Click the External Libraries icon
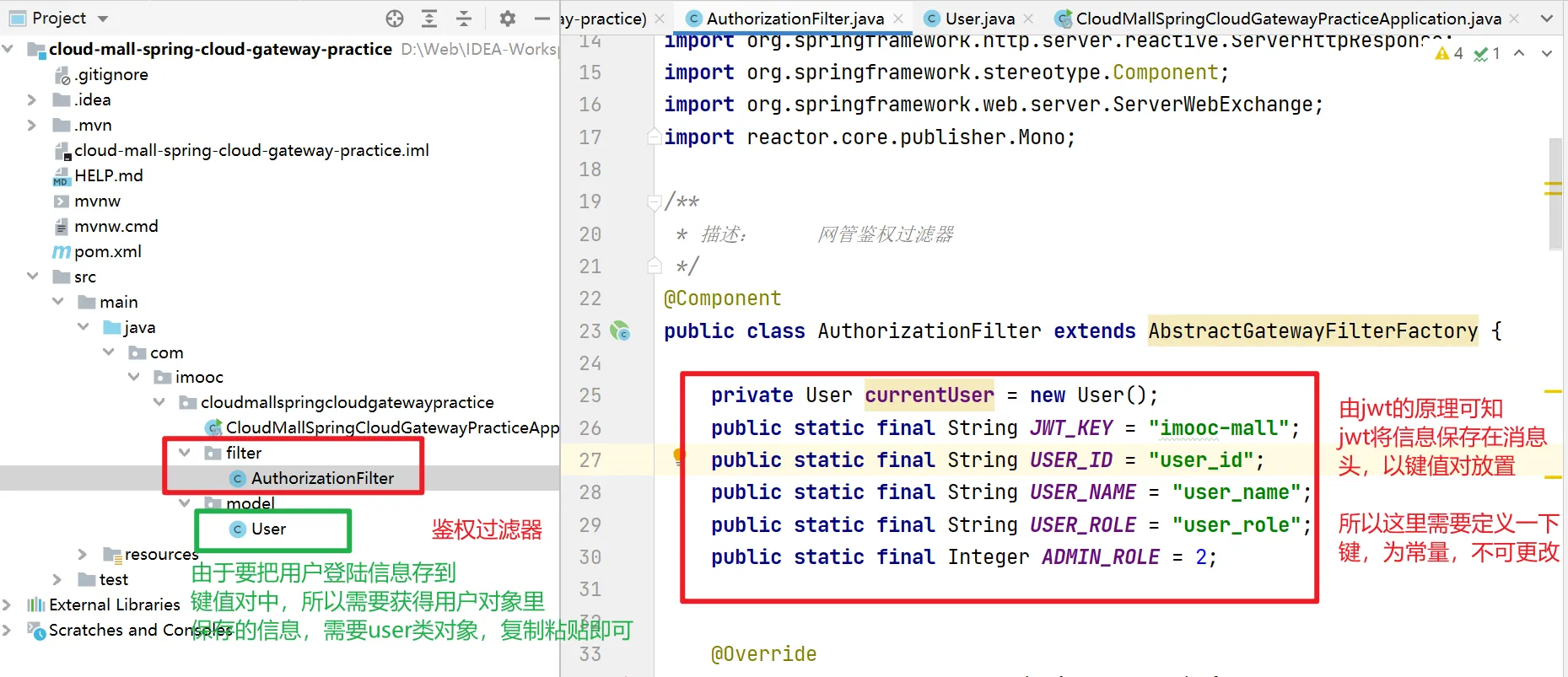This screenshot has height=677, width=1568. point(35,604)
